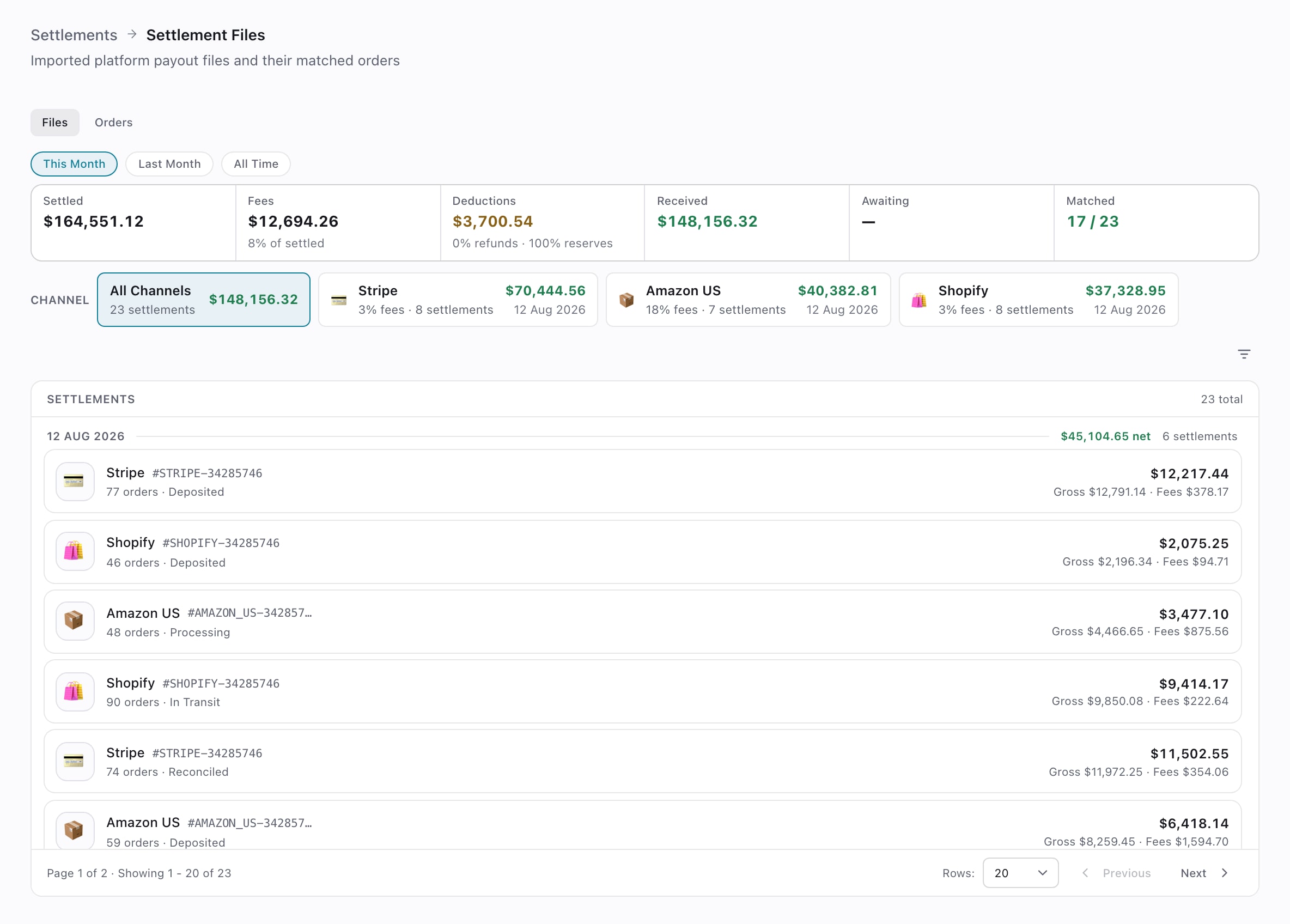Open the settlements filter icon
This screenshot has height=924, width=1290.
pos(1244,354)
